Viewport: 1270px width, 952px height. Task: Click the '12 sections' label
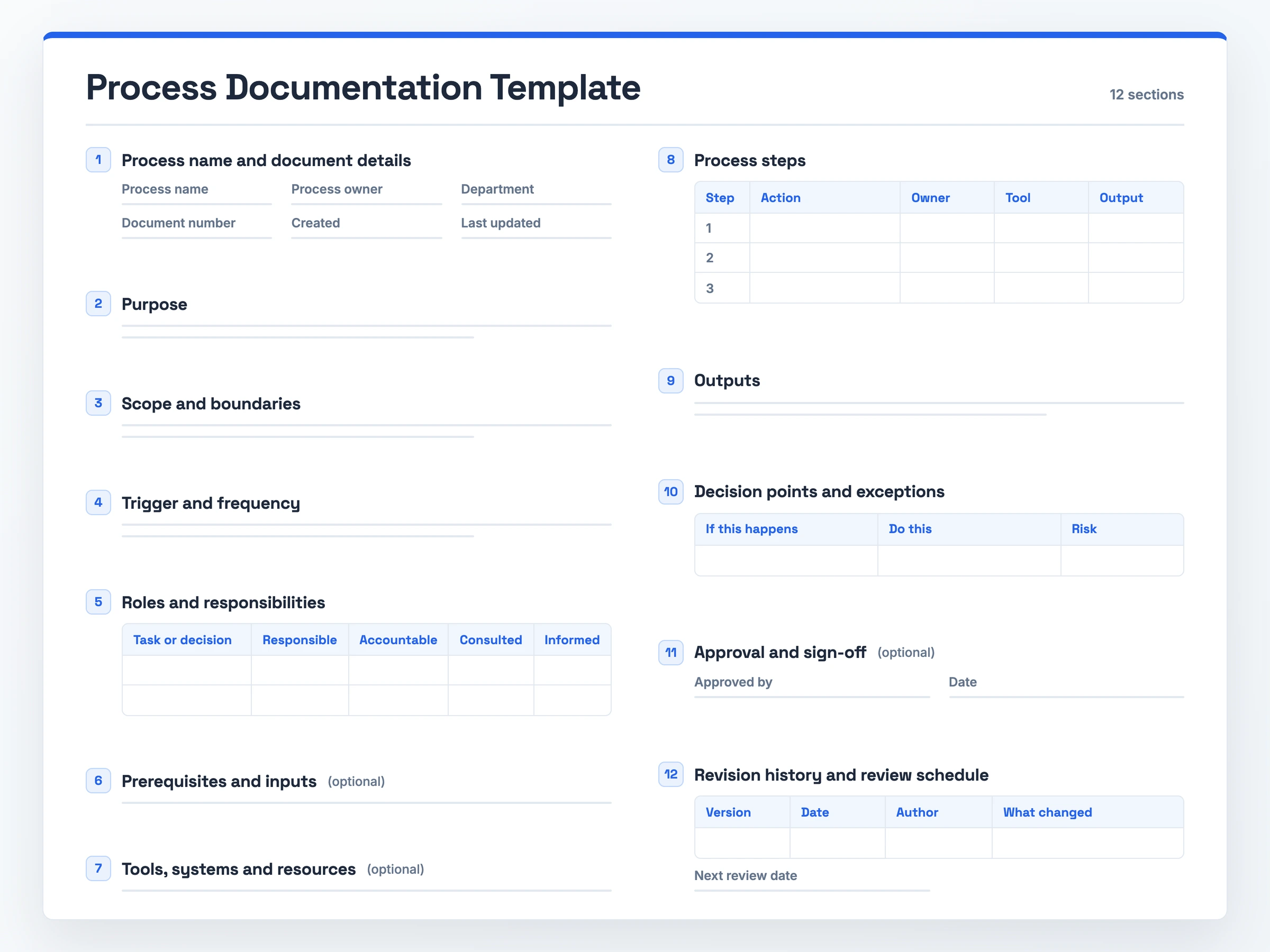click(1147, 95)
